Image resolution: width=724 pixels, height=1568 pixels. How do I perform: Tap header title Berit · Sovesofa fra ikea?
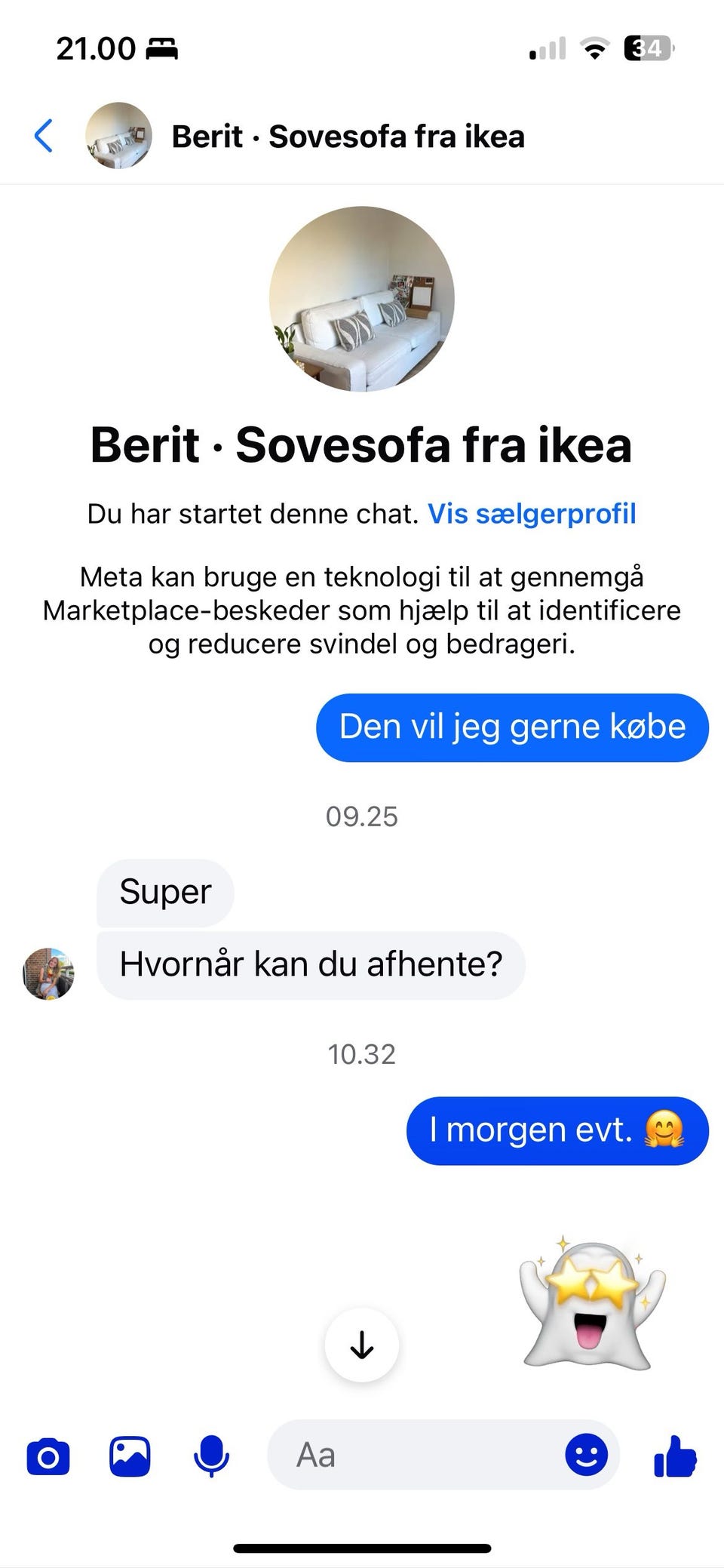(348, 137)
